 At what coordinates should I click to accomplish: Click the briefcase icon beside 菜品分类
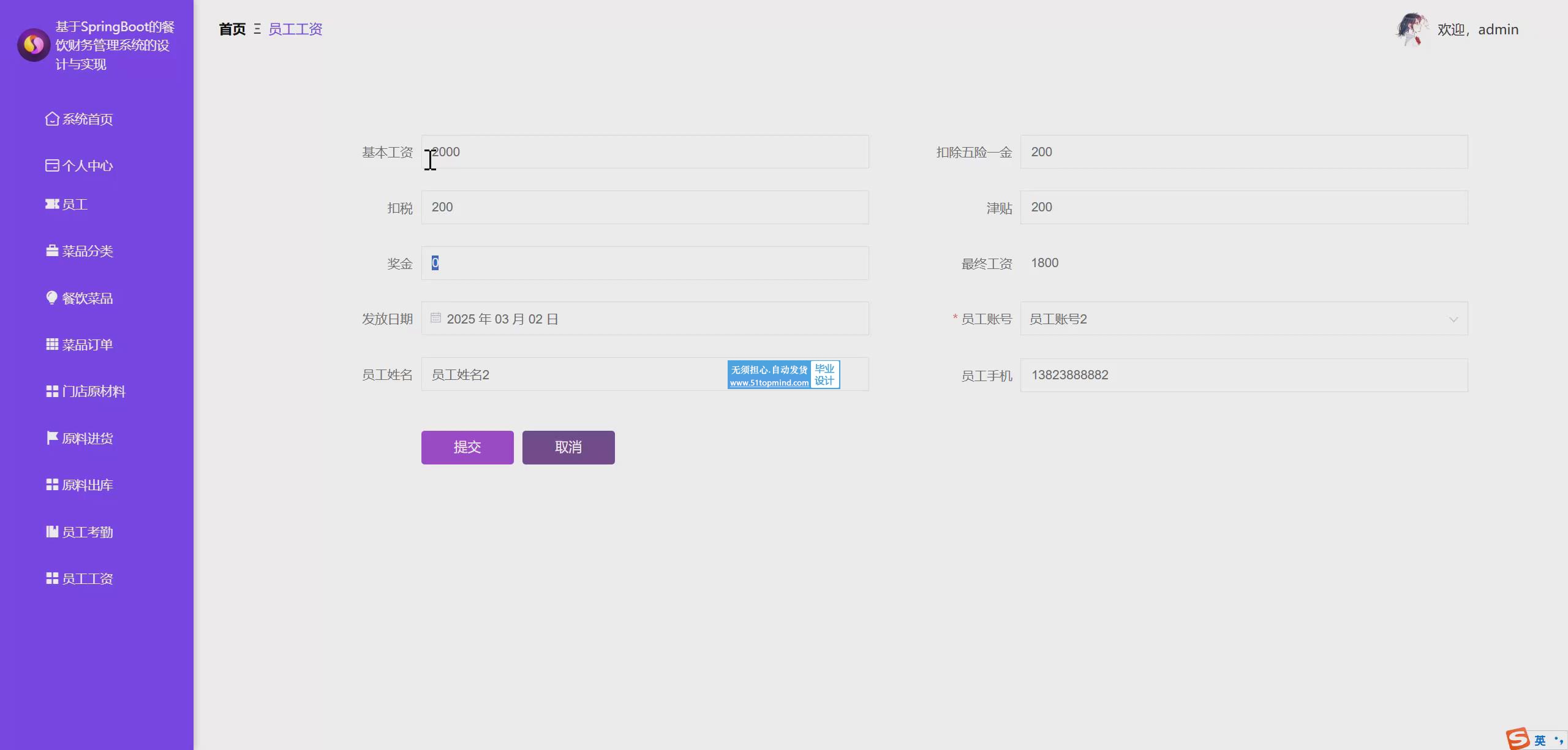[x=52, y=251]
